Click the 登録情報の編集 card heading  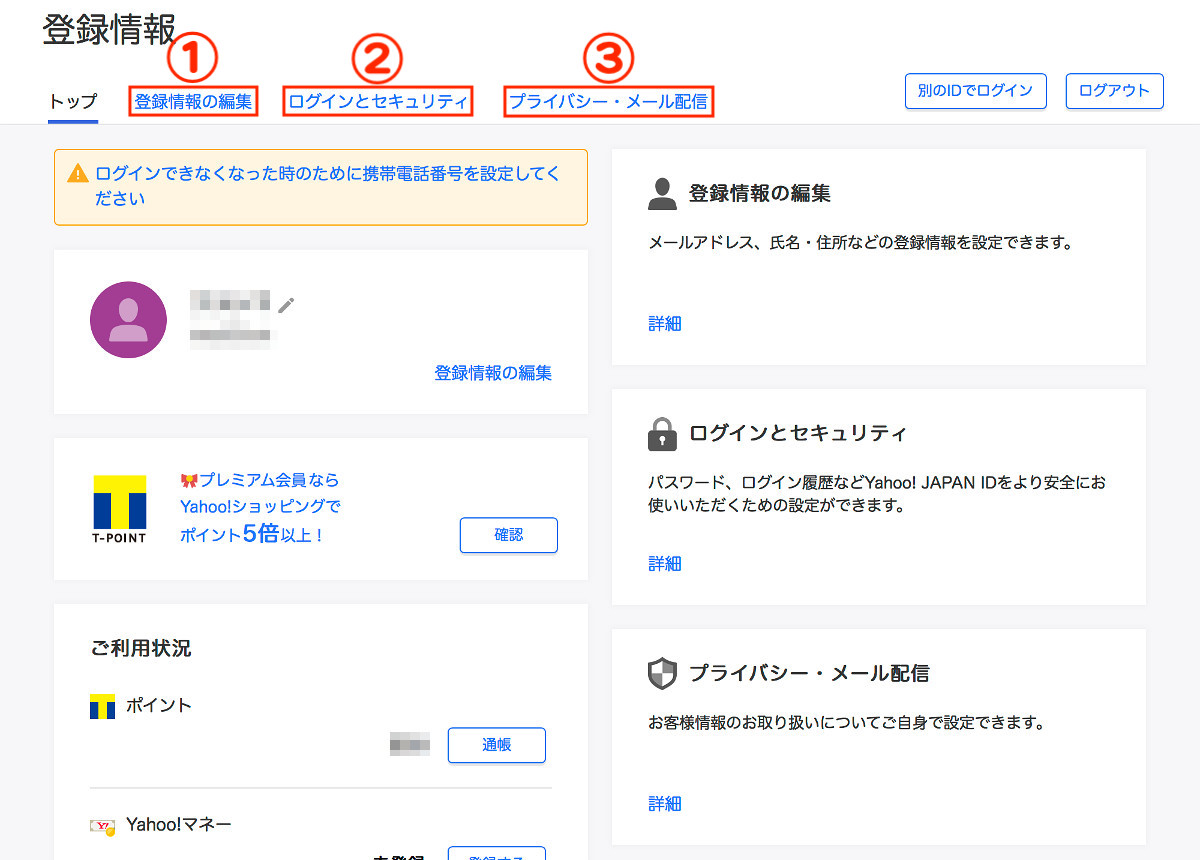(x=760, y=194)
